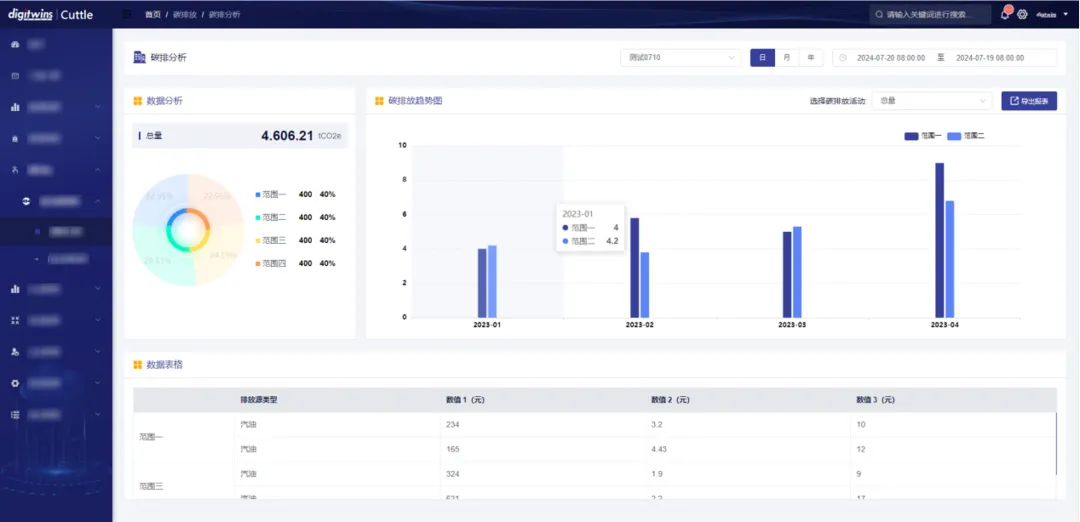1080x522 pixels.
Task: Open the user account menu caret
Action: [1066, 14]
